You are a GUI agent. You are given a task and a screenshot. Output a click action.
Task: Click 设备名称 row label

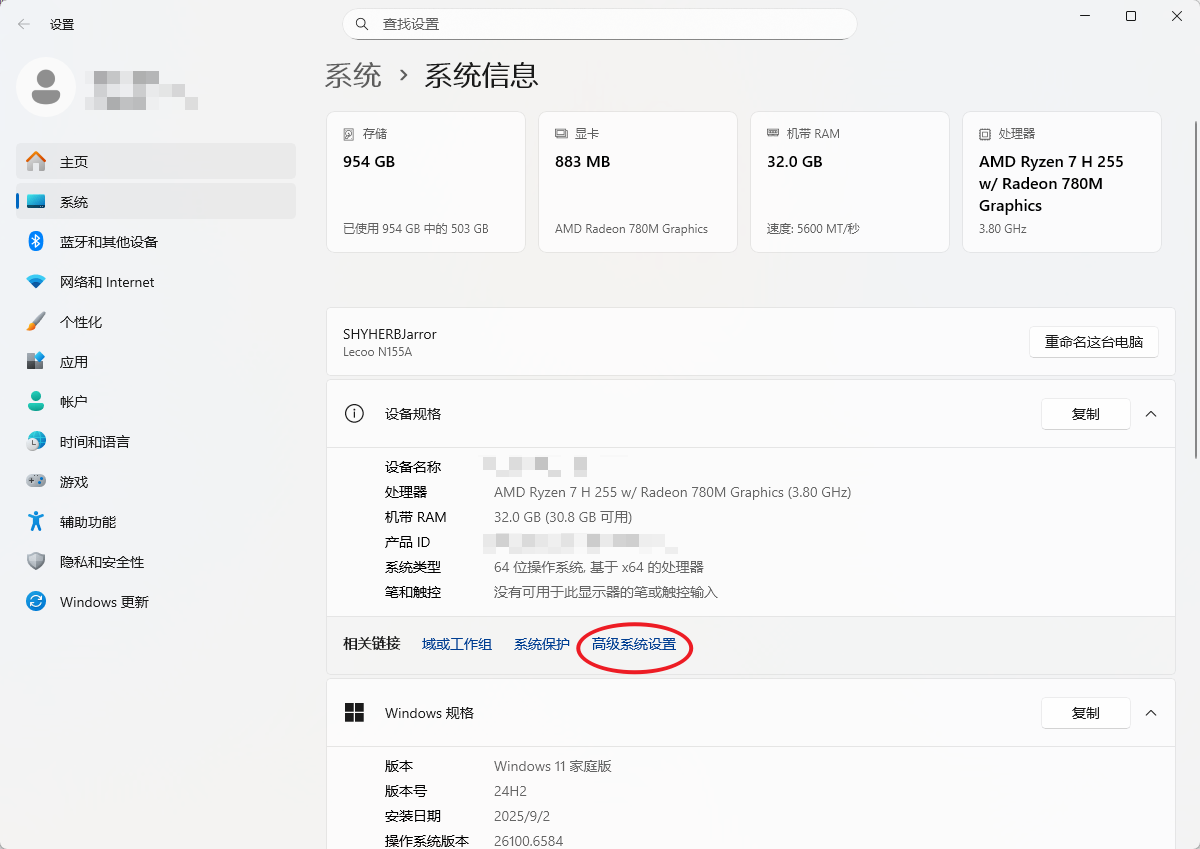tap(413, 467)
